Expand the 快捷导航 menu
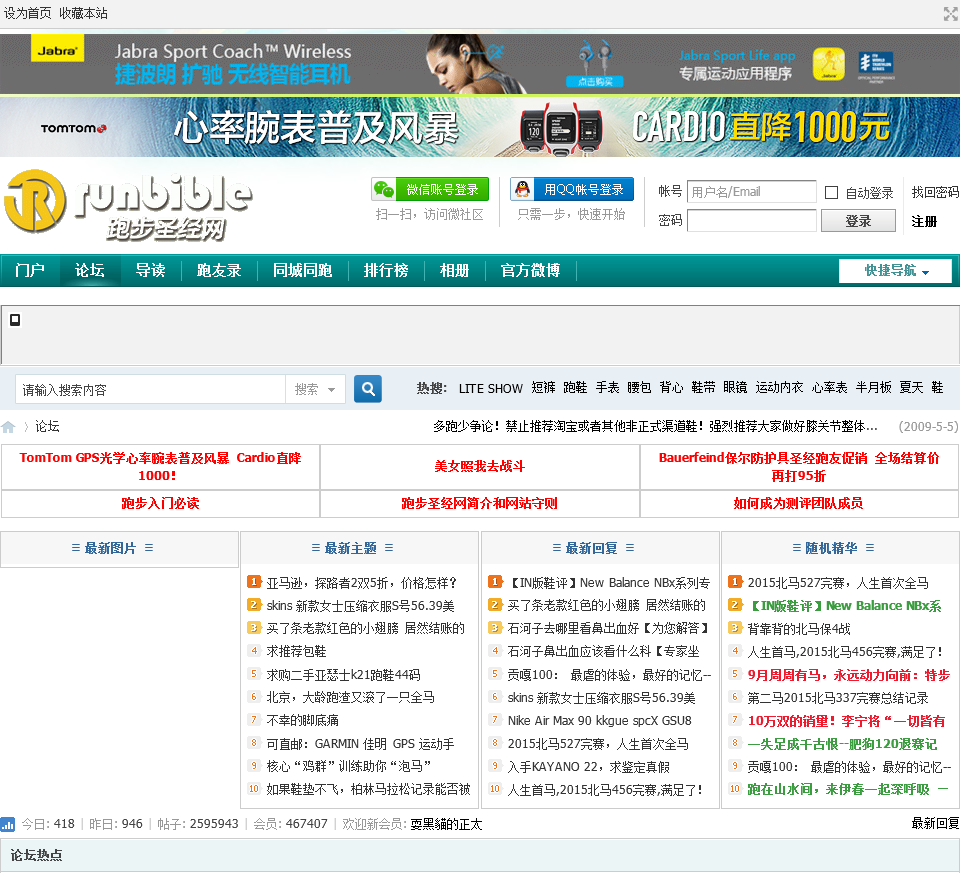 click(895, 271)
